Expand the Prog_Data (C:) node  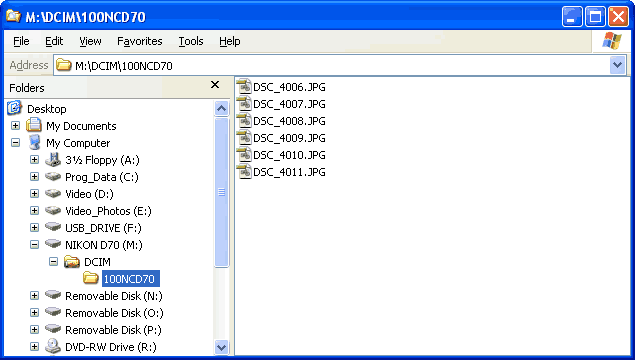pos(34,177)
